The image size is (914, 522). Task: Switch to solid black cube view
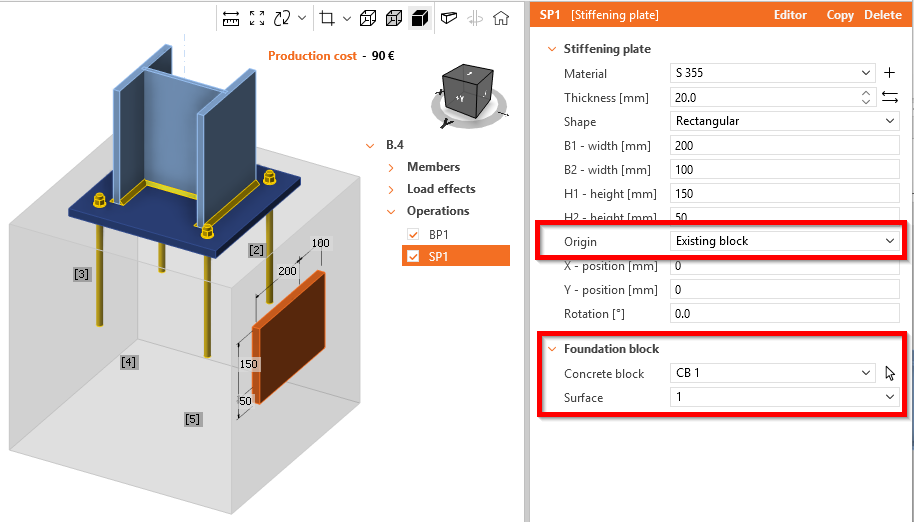(x=420, y=18)
